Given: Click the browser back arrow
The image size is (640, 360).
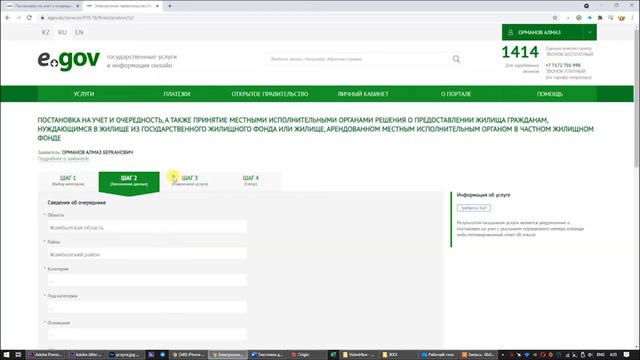Looking at the screenshot, I should [x=8, y=18].
